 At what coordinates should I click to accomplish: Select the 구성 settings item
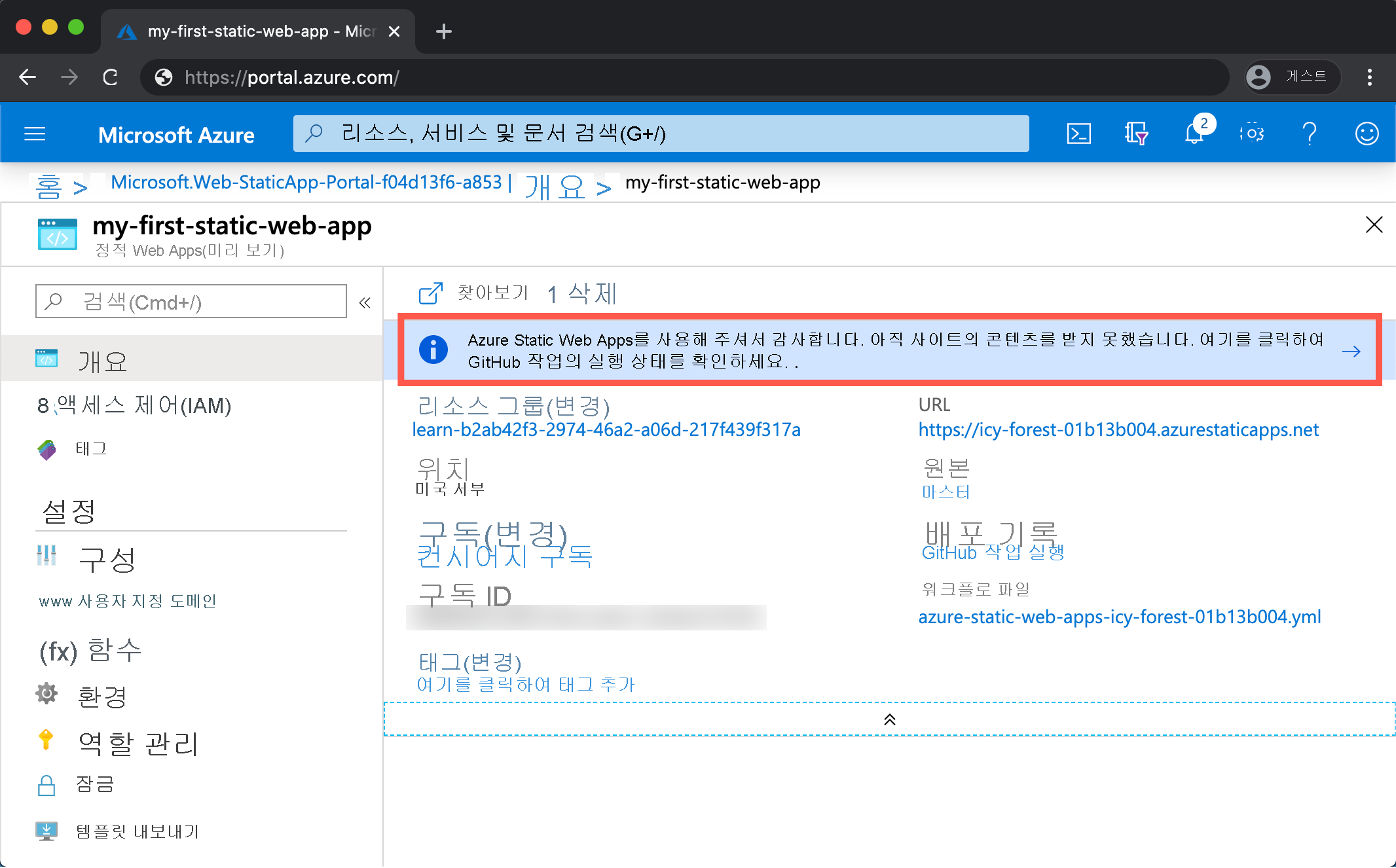(109, 560)
